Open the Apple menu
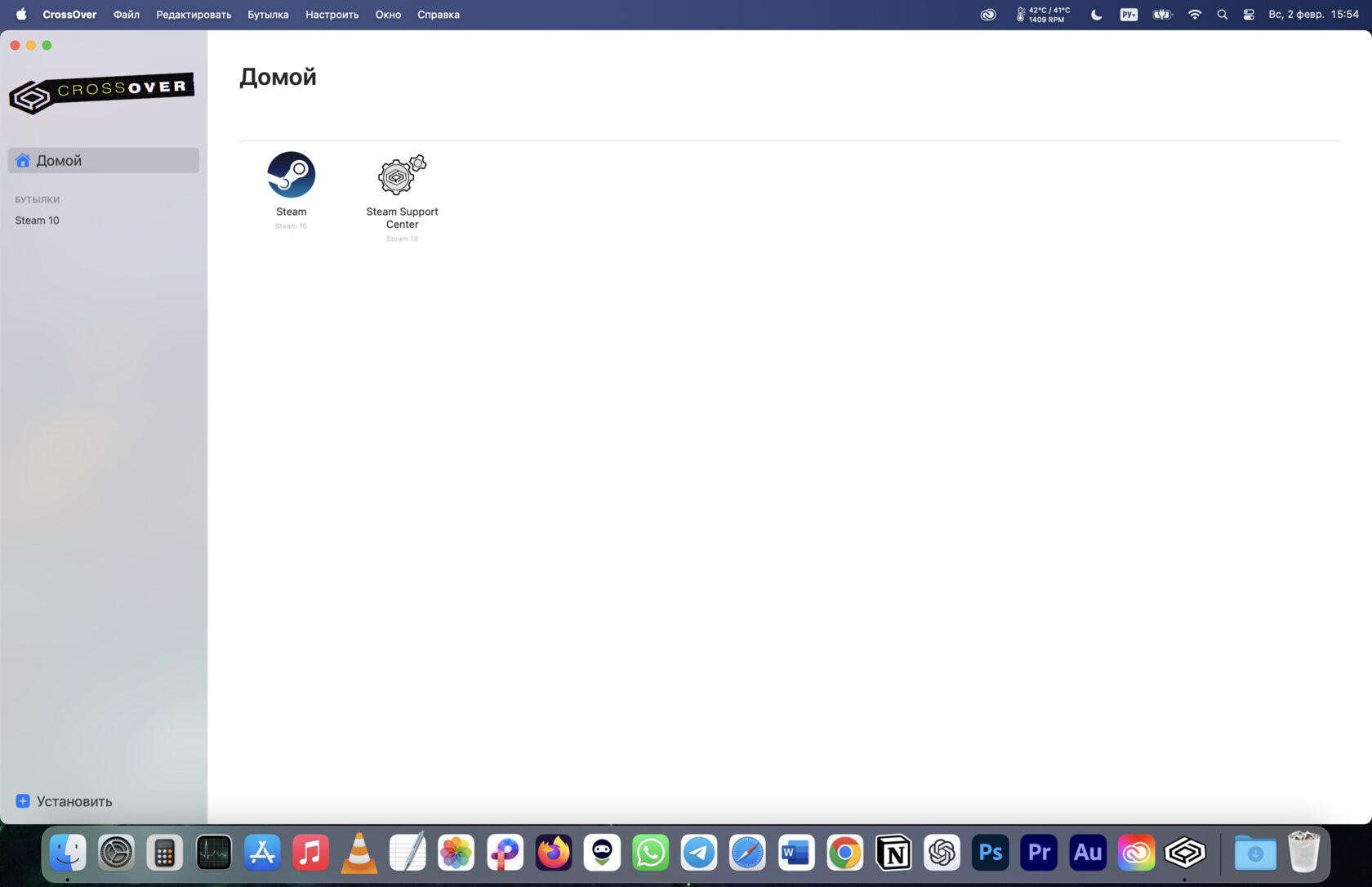Screen dimensions: 1372x887 coord(21,15)
